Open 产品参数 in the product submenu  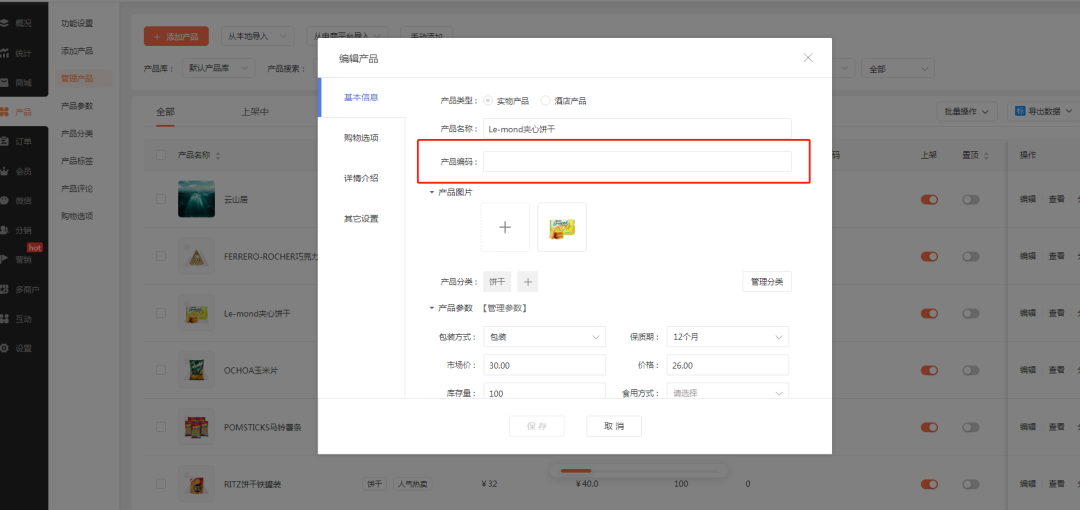(x=76, y=106)
